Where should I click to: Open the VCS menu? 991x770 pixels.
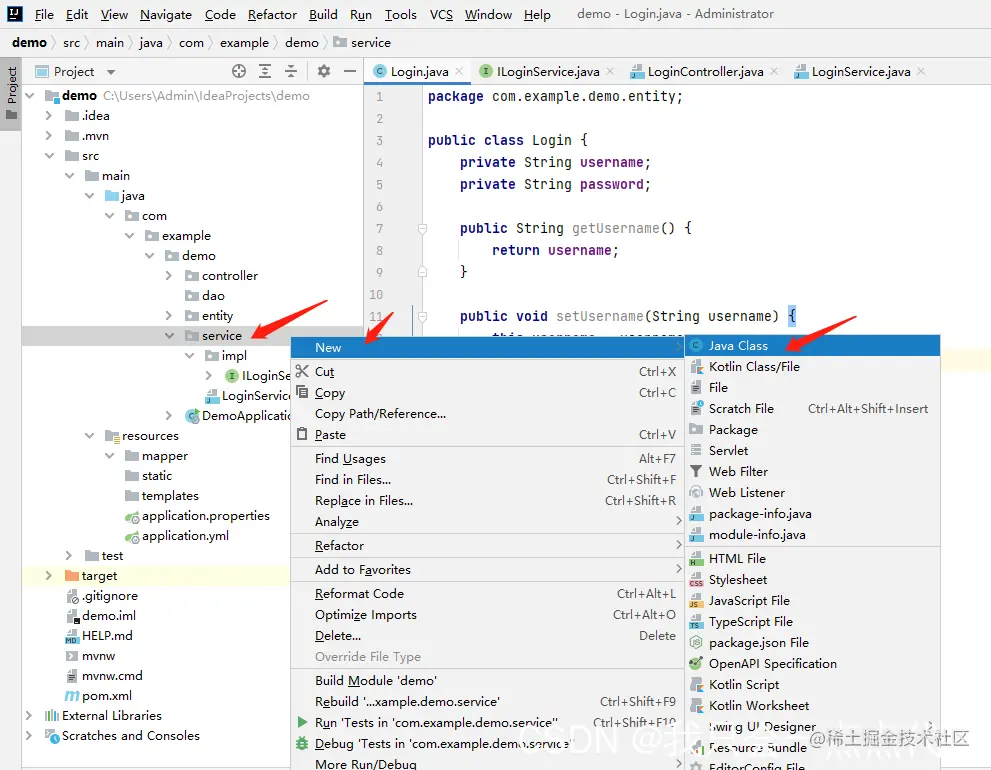[441, 15]
